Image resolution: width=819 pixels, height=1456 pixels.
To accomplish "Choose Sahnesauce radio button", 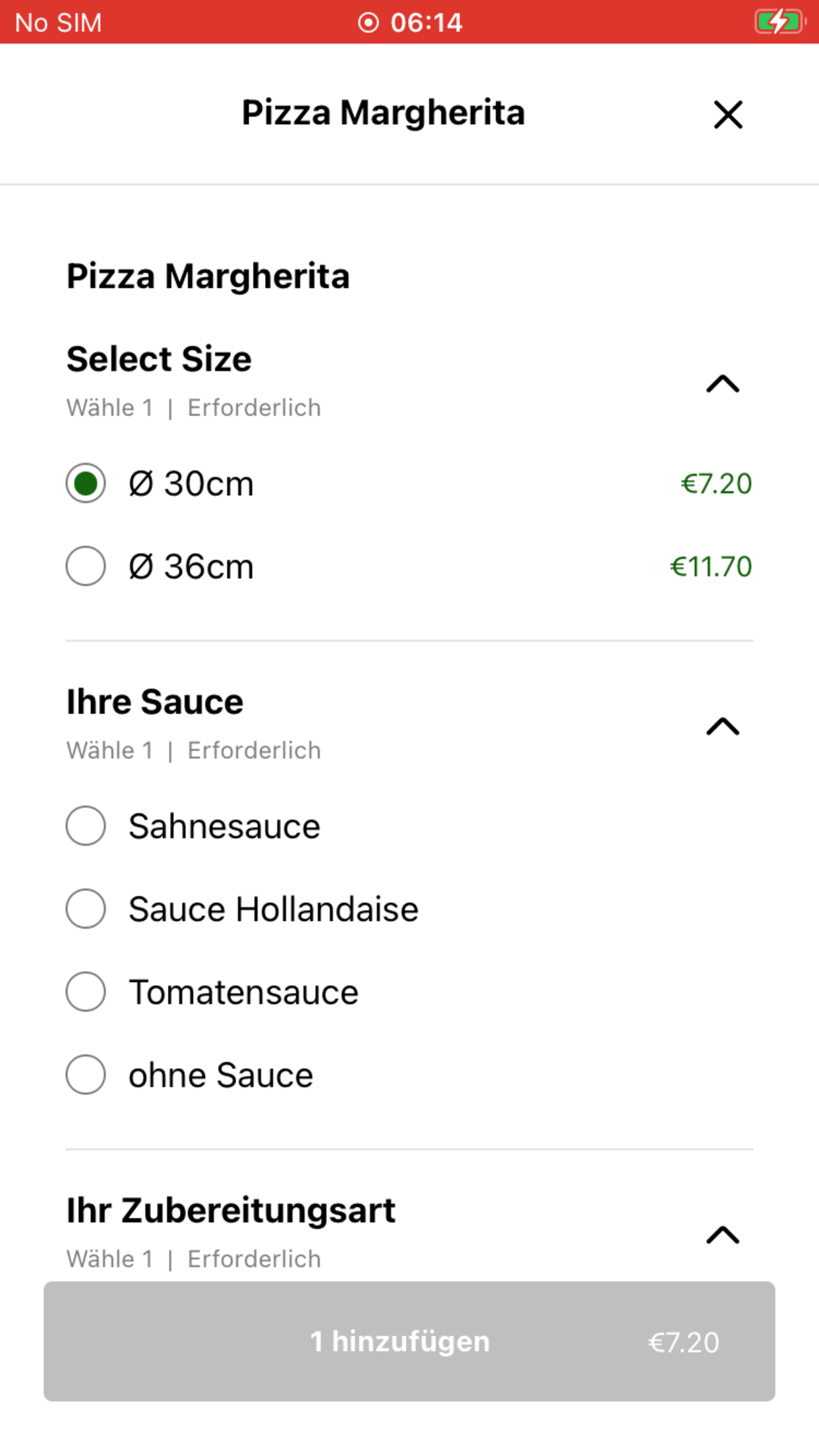I will 86,826.
